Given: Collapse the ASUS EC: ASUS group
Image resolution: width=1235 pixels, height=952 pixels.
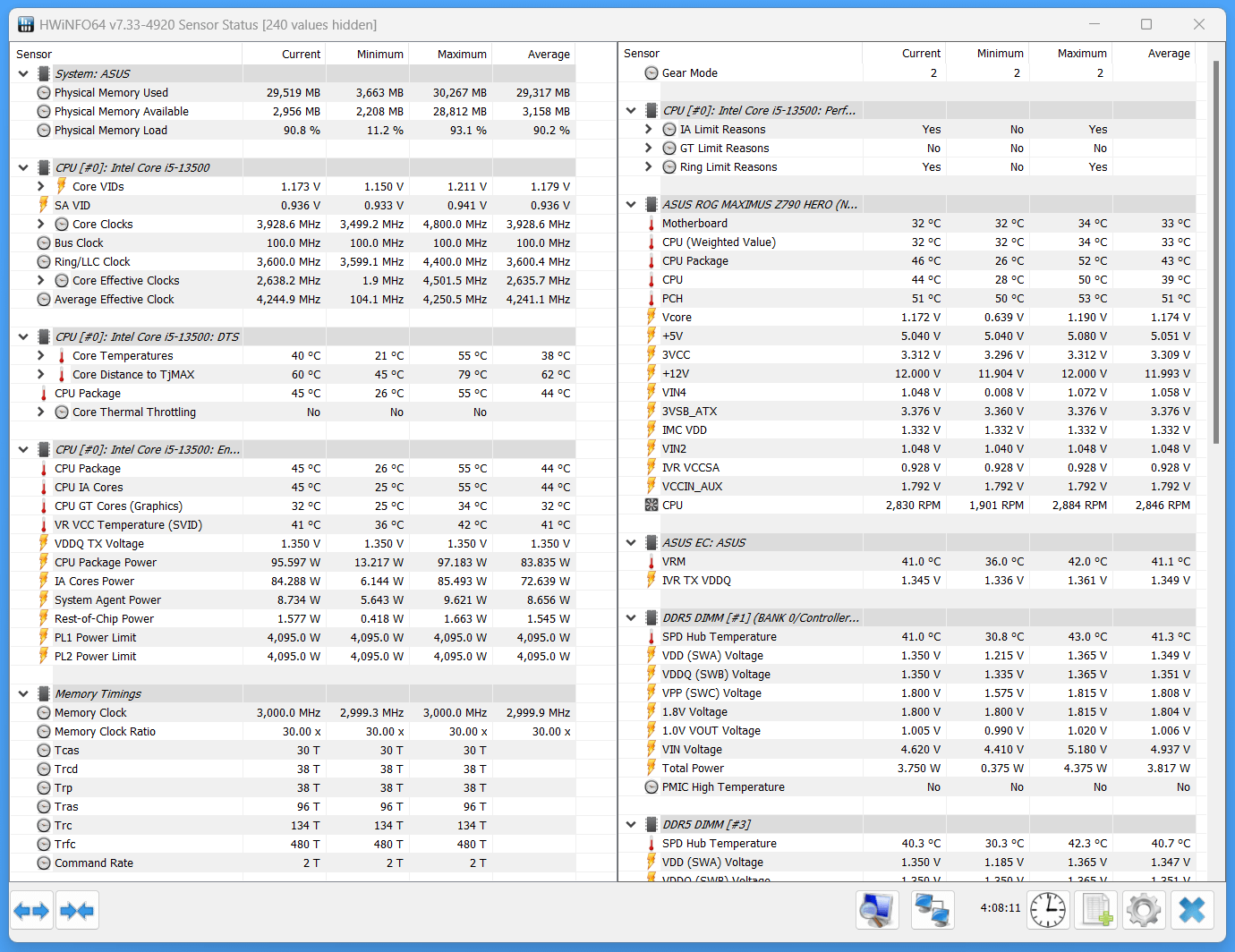Looking at the screenshot, I should tap(631, 542).
